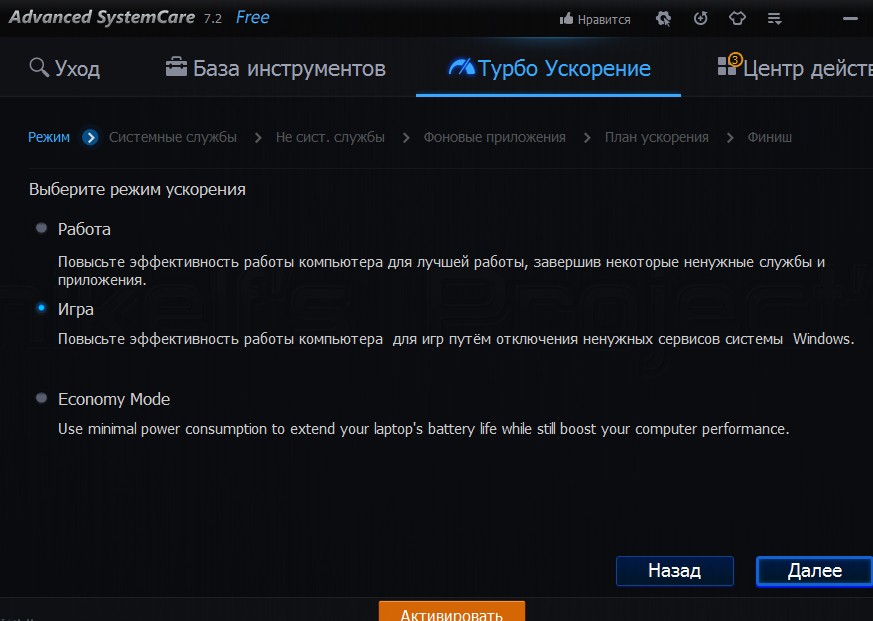Select the Работа boost mode
Screen dimensions: 873x621
[x=41, y=228]
